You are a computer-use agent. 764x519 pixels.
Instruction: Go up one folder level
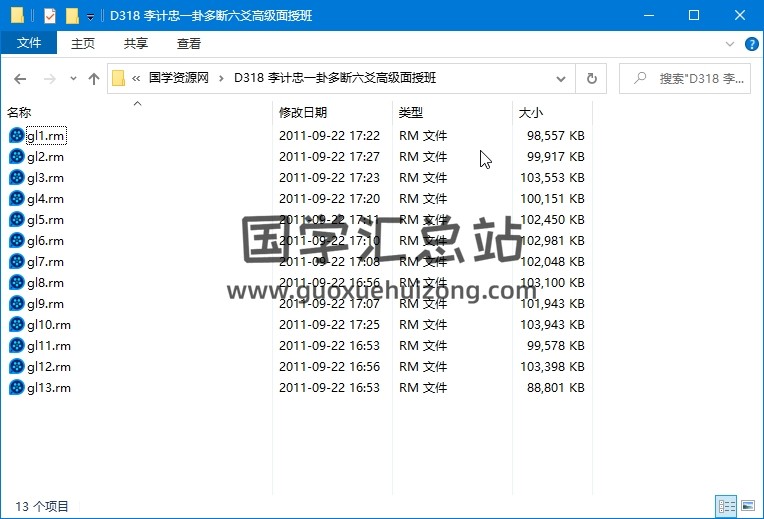click(94, 78)
